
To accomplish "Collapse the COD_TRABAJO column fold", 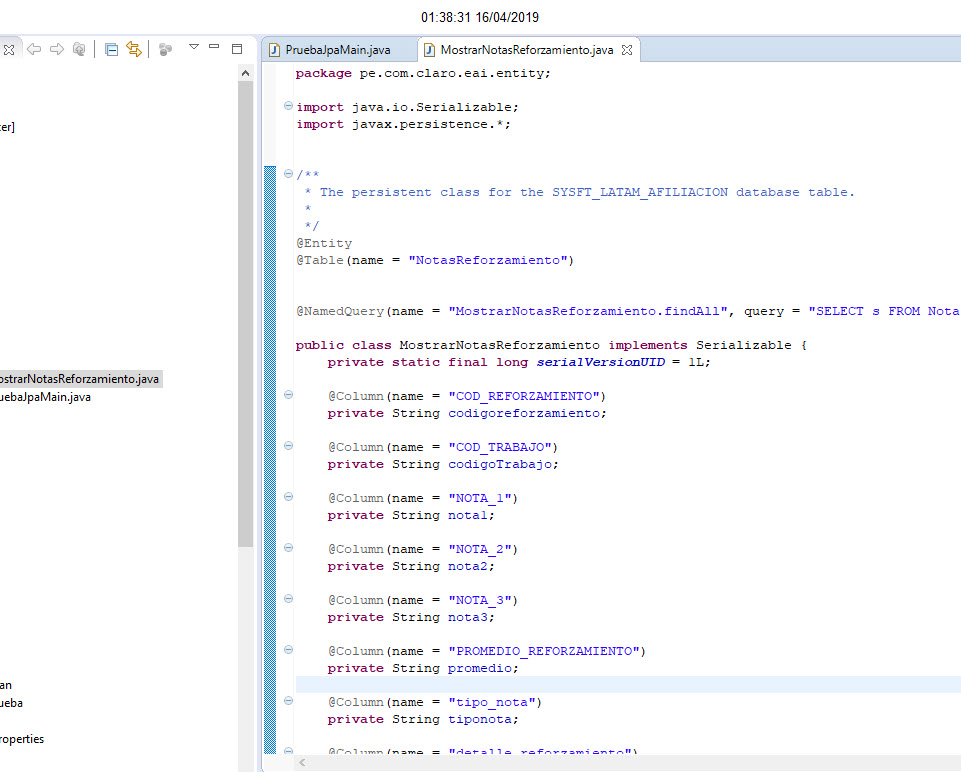I will (286, 446).
